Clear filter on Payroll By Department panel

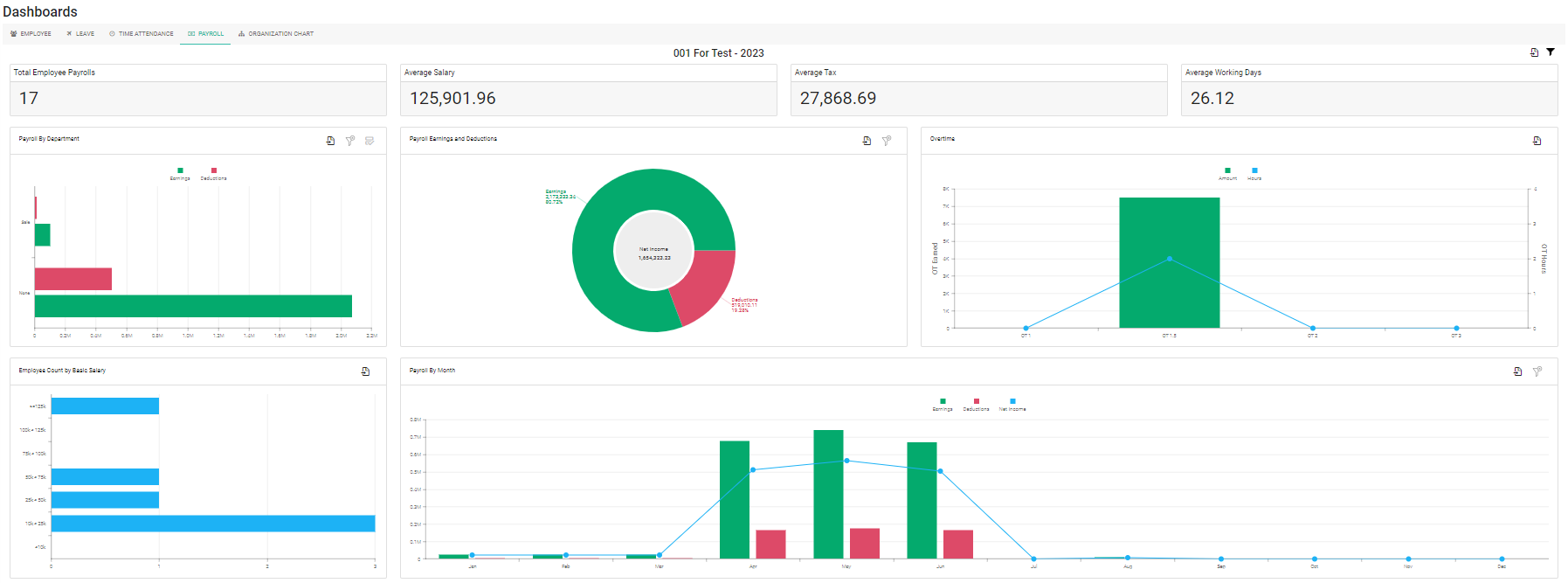pyautogui.click(x=350, y=141)
